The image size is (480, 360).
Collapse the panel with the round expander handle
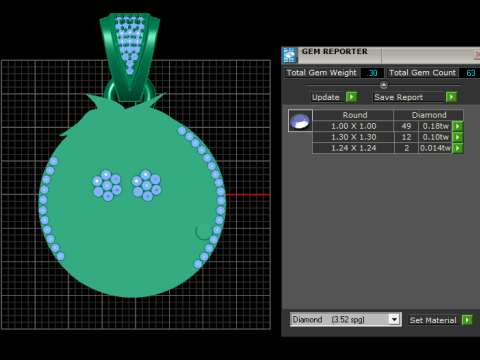pyautogui.click(x=384, y=85)
